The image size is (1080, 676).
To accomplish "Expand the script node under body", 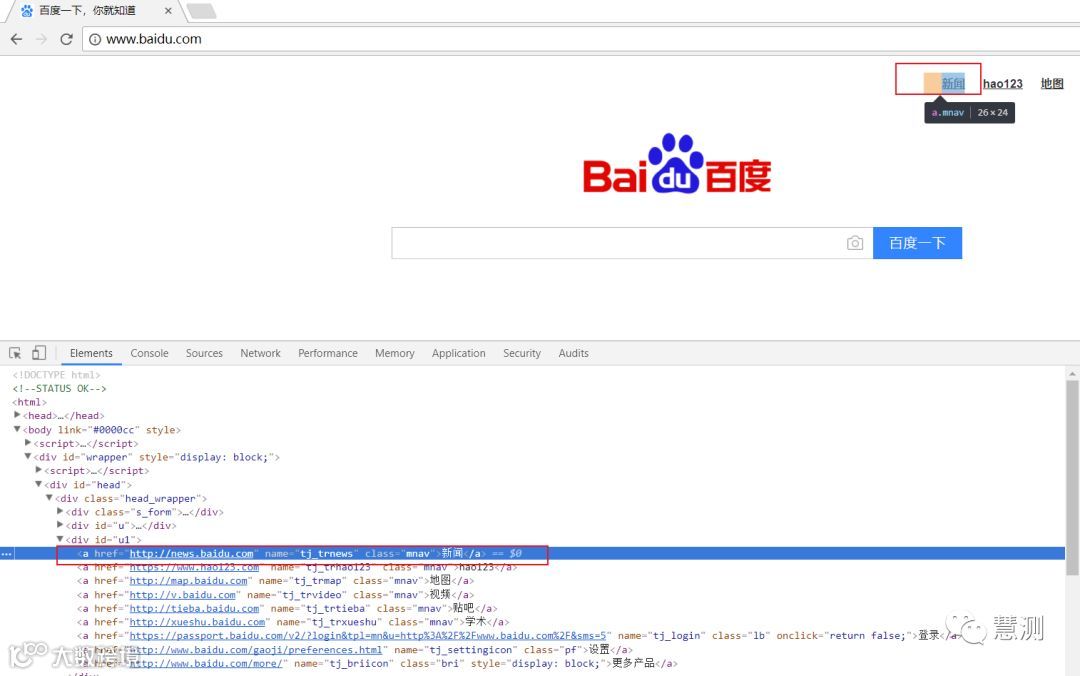I will pos(28,442).
